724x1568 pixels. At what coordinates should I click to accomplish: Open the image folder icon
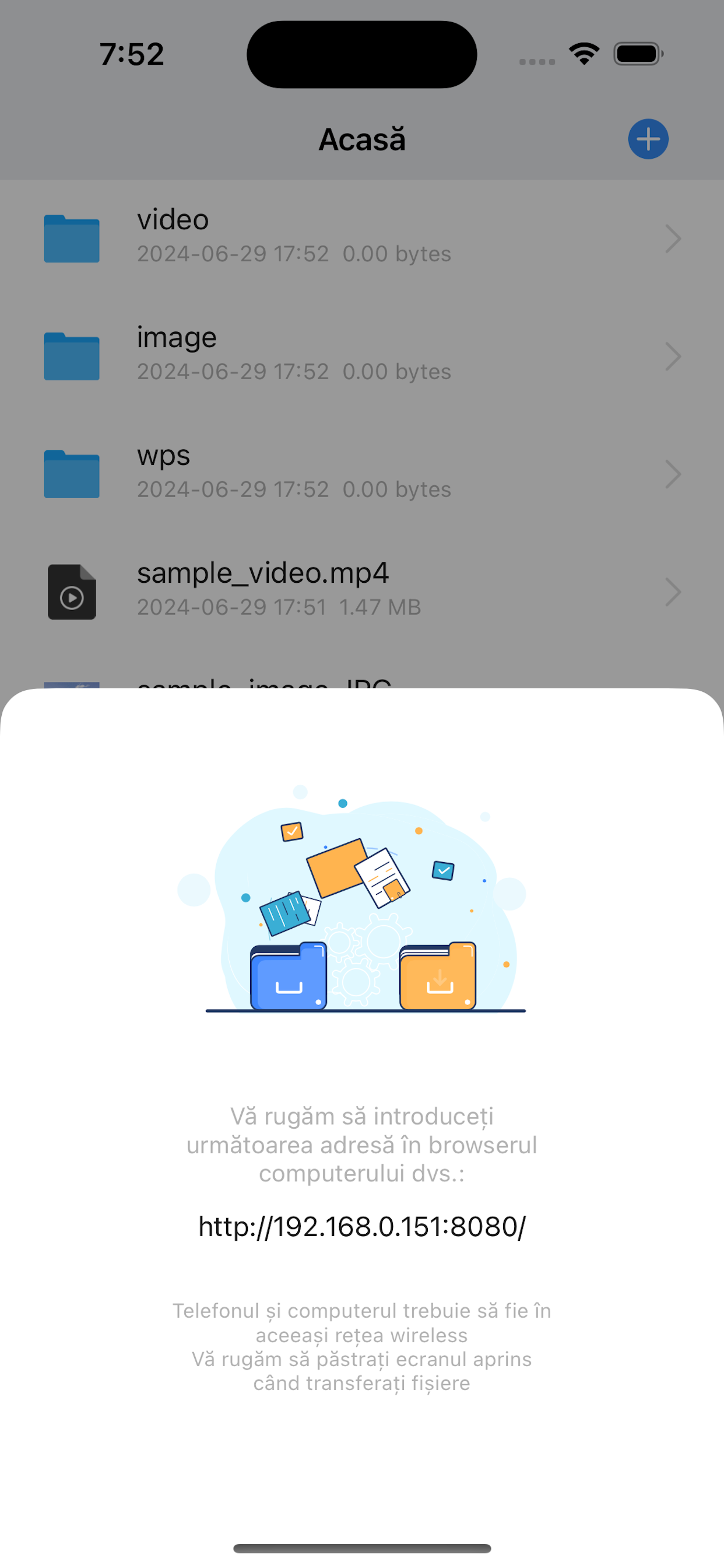click(x=72, y=356)
